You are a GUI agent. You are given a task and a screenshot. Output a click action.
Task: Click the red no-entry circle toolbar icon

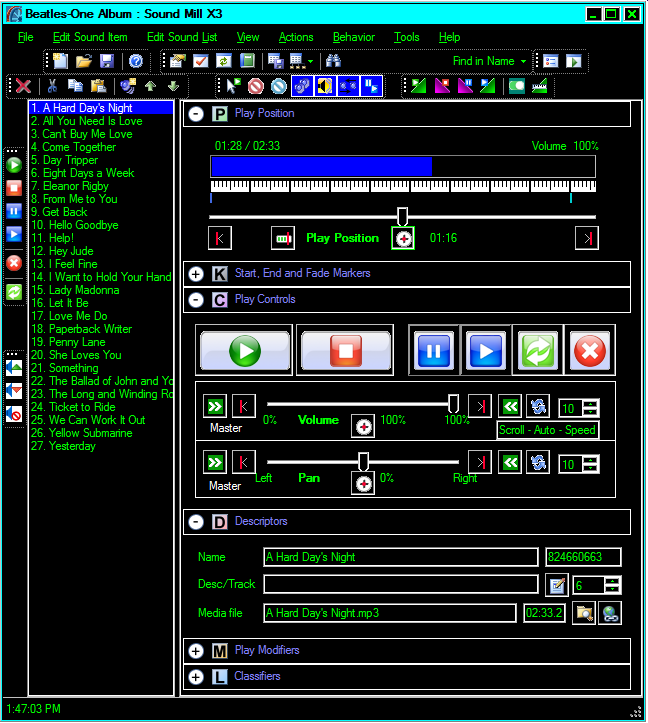pyautogui.click(x=256, y=86)
